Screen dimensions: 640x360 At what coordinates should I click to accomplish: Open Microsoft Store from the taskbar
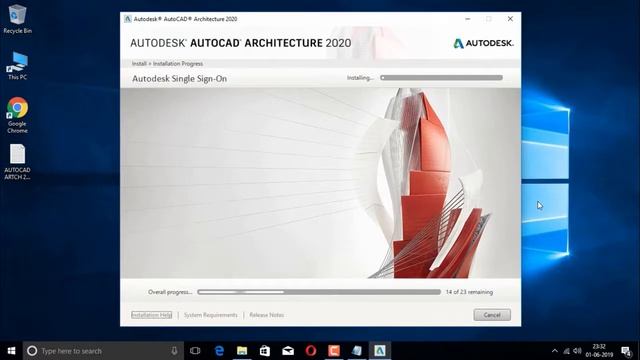click(x=265, y=351)
